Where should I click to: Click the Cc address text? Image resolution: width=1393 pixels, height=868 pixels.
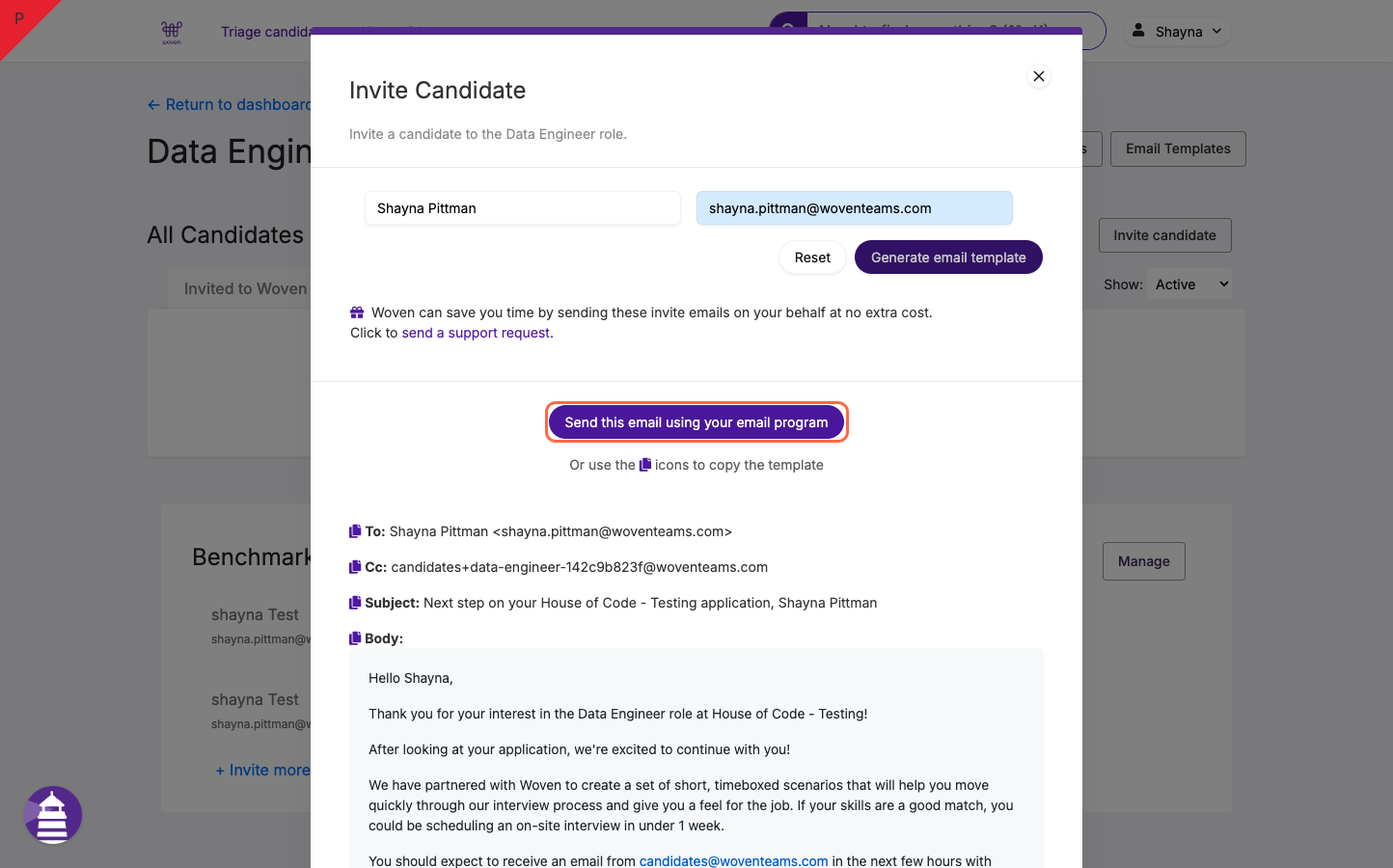(580, 567)
